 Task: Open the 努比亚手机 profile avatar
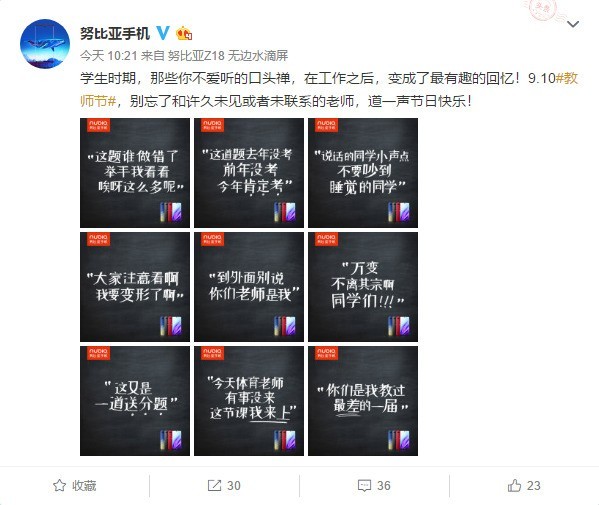tap(45, 44)
